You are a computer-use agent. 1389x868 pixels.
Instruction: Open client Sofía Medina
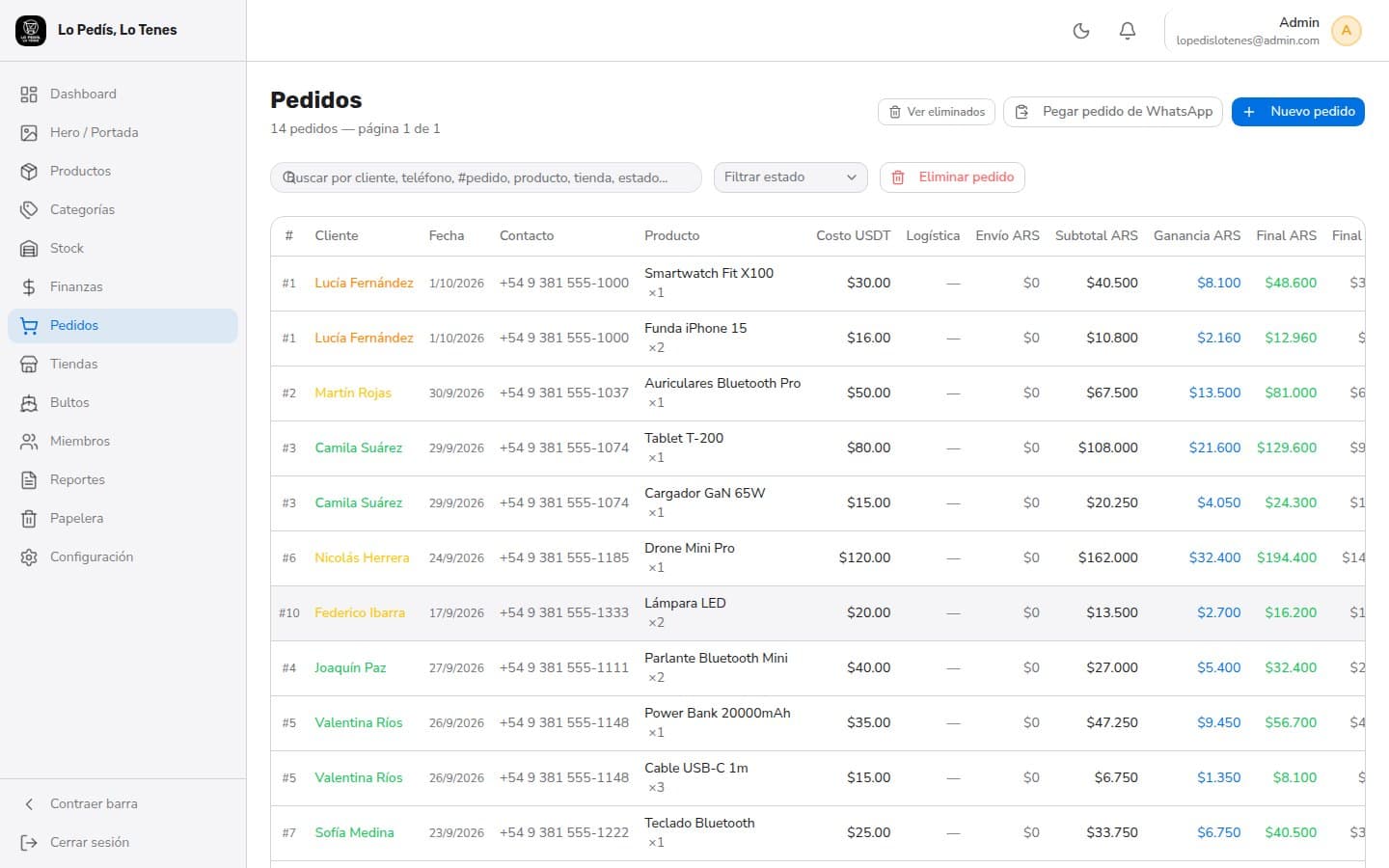click(x=354, y=832)
